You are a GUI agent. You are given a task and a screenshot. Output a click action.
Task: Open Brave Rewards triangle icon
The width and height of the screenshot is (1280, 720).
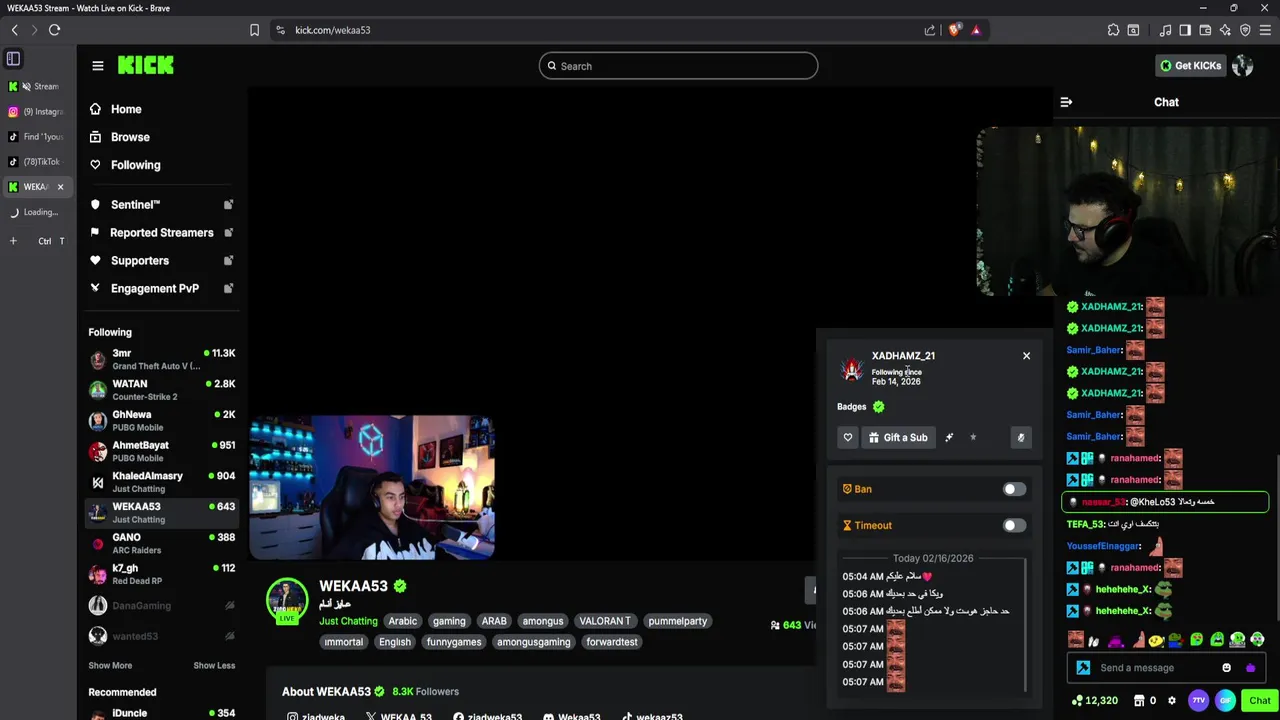(976, 30)
